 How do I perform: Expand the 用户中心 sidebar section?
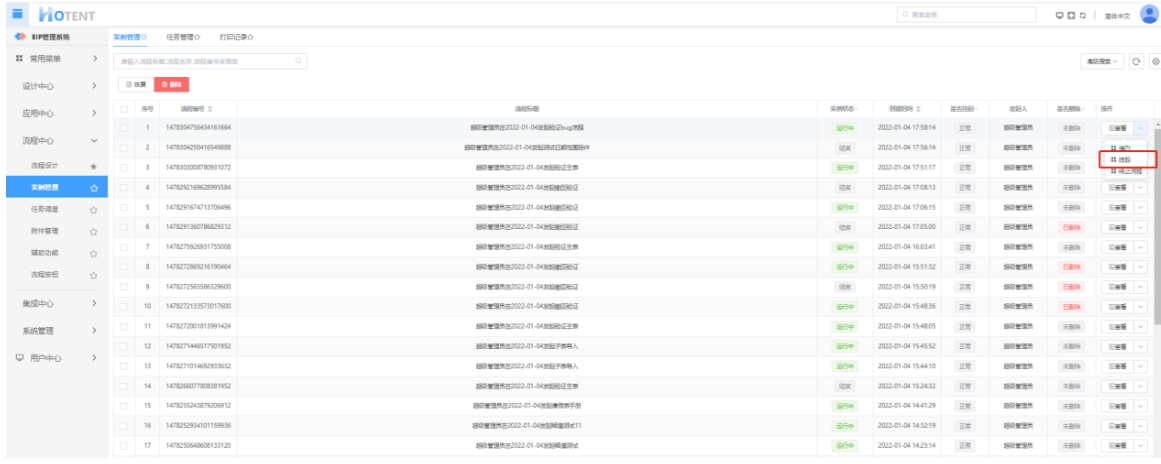click(56, 357)
